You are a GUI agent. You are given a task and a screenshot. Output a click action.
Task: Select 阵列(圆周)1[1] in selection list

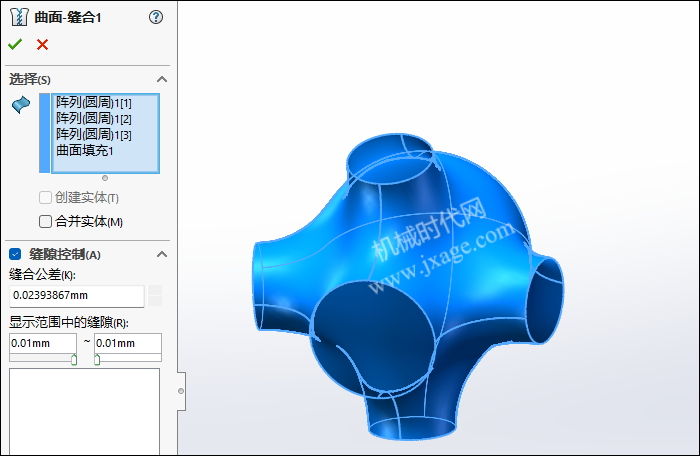94,103
